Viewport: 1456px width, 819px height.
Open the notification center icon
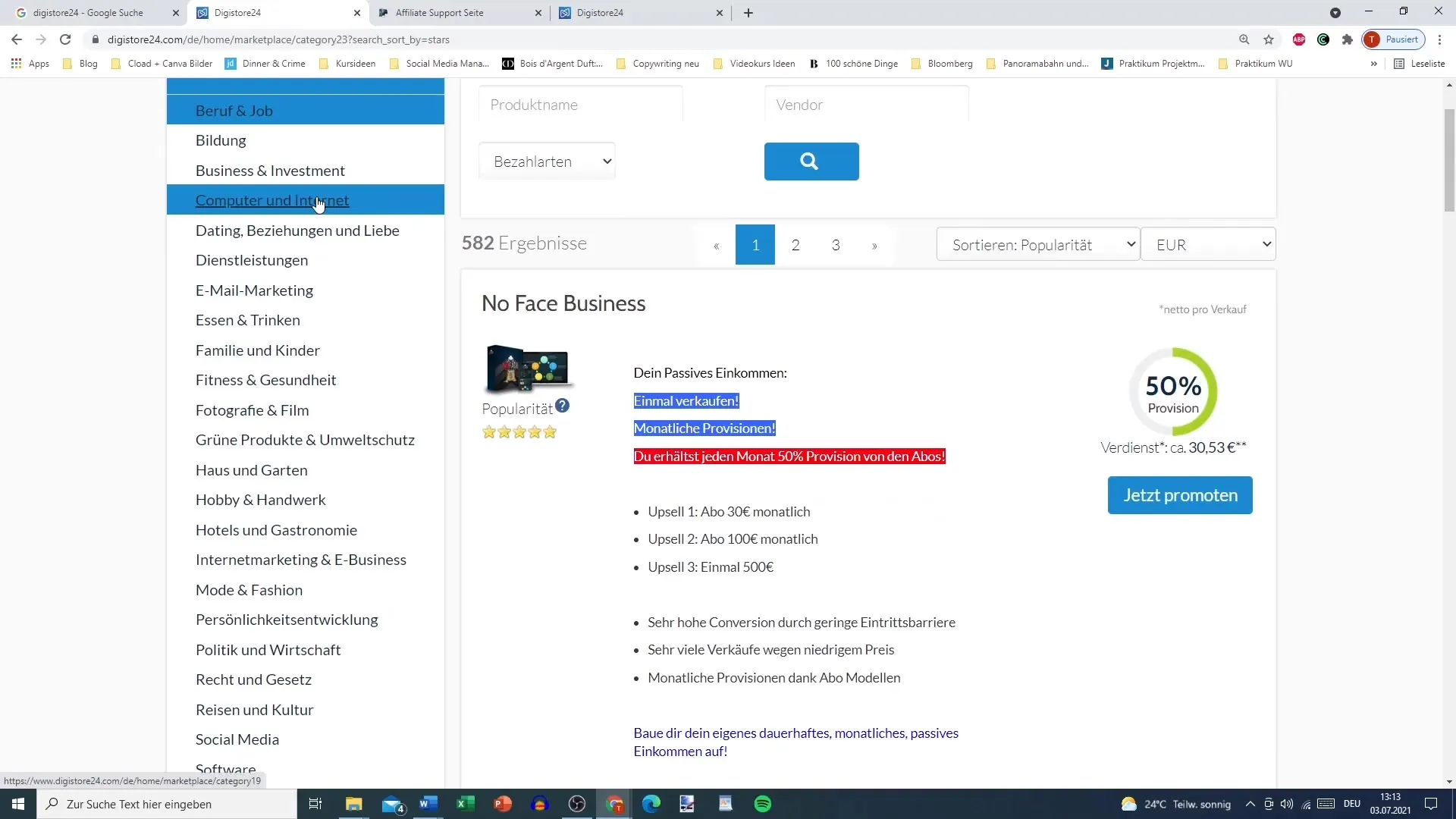(1431, 804)
